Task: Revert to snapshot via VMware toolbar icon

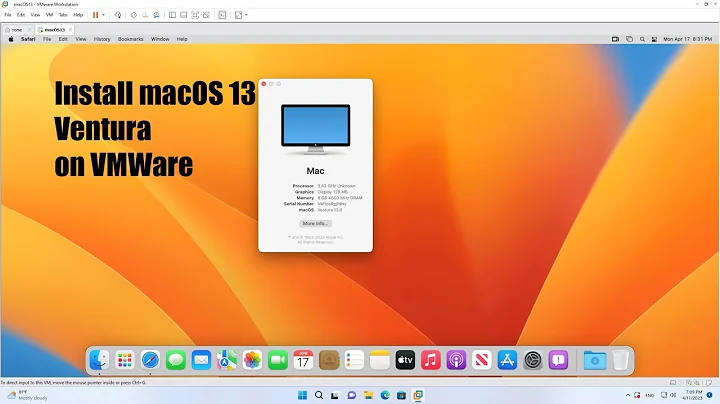Action: (145, 15)
